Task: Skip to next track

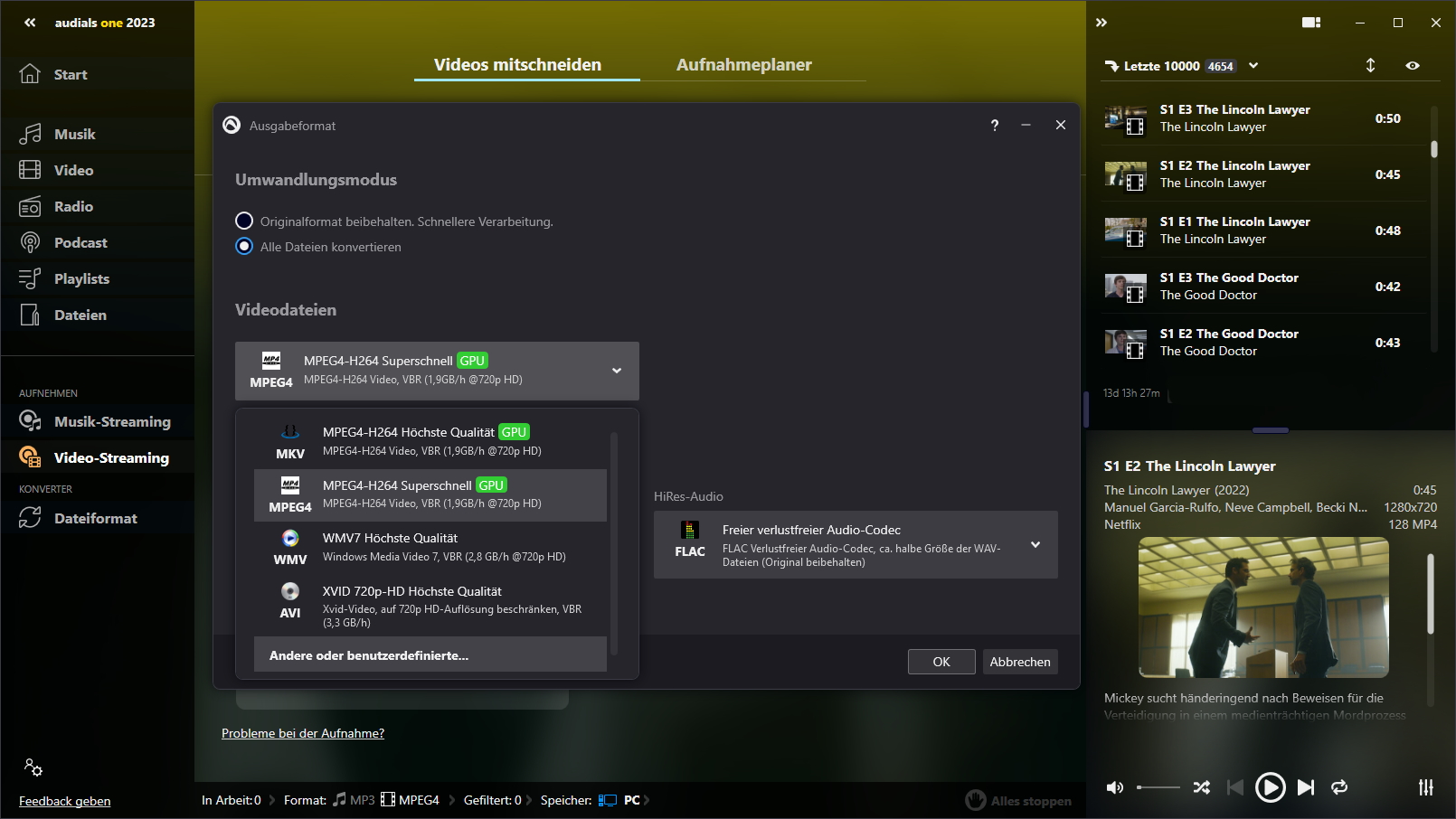Action: (1305, 787)
